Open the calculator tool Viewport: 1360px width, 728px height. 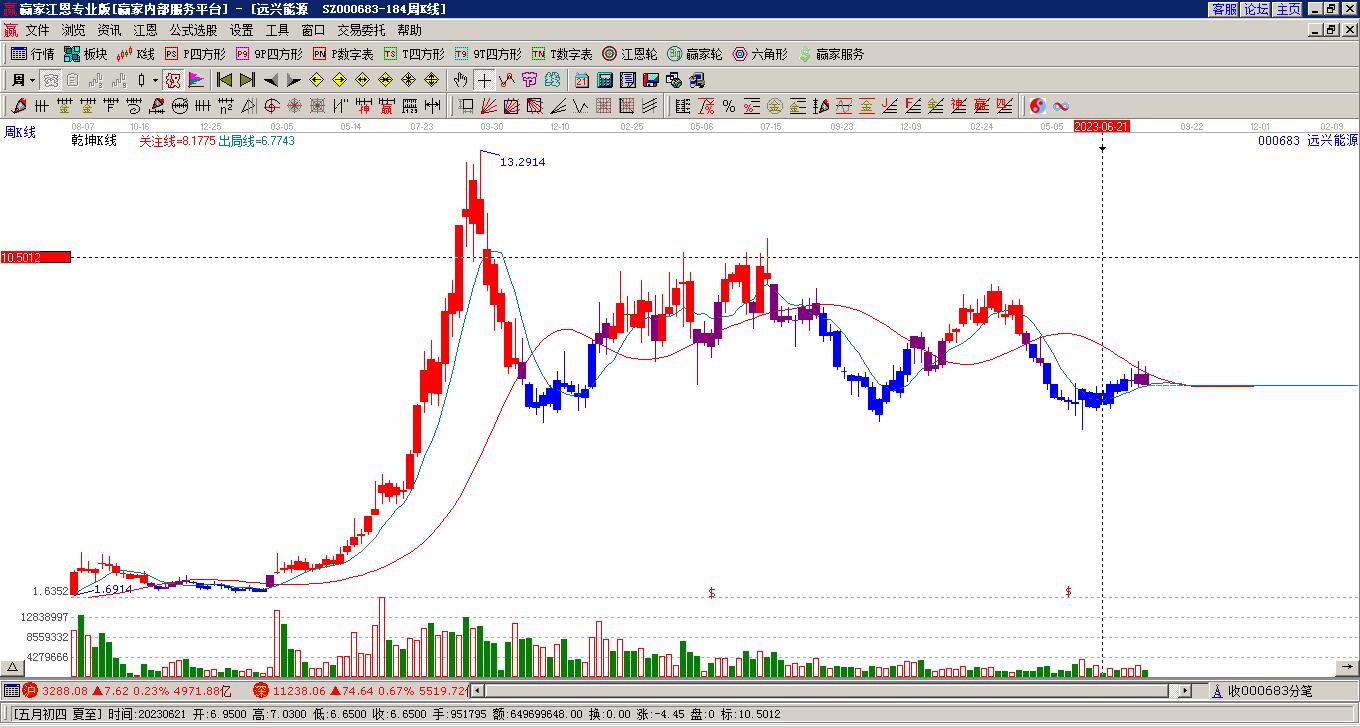(605, 80)
